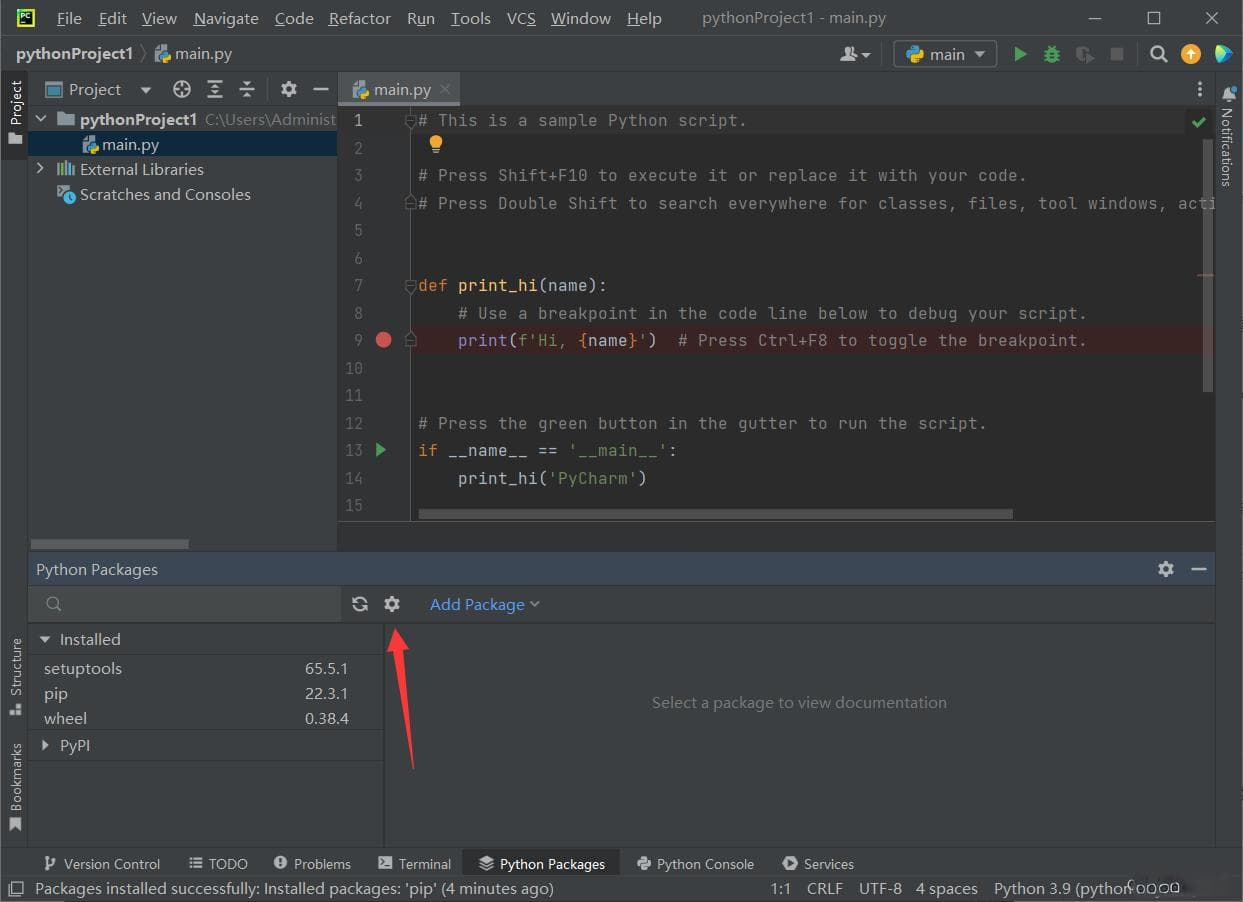
Task: Click the green inspection checkmark in editor
Action: point(1198,121)
